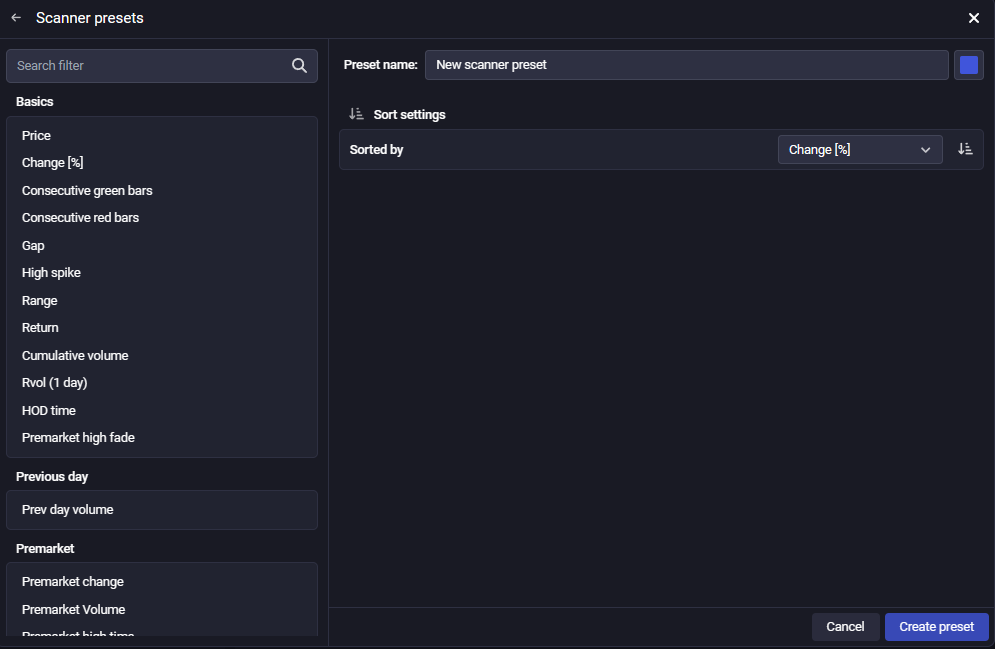The width and height of the screenshot is (995, 649).
Task: Select Prev day volume filter
Action: pos(67,510)
